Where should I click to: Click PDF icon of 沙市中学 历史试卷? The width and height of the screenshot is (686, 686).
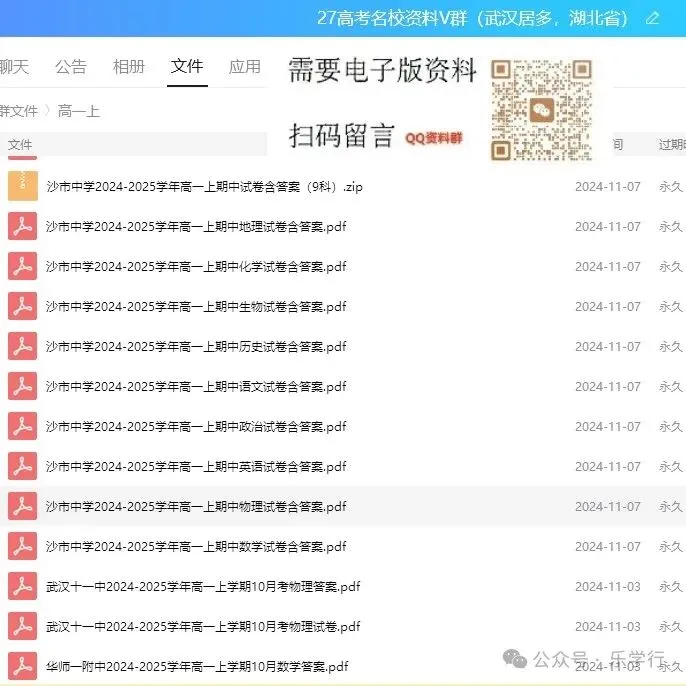[22, 346]
